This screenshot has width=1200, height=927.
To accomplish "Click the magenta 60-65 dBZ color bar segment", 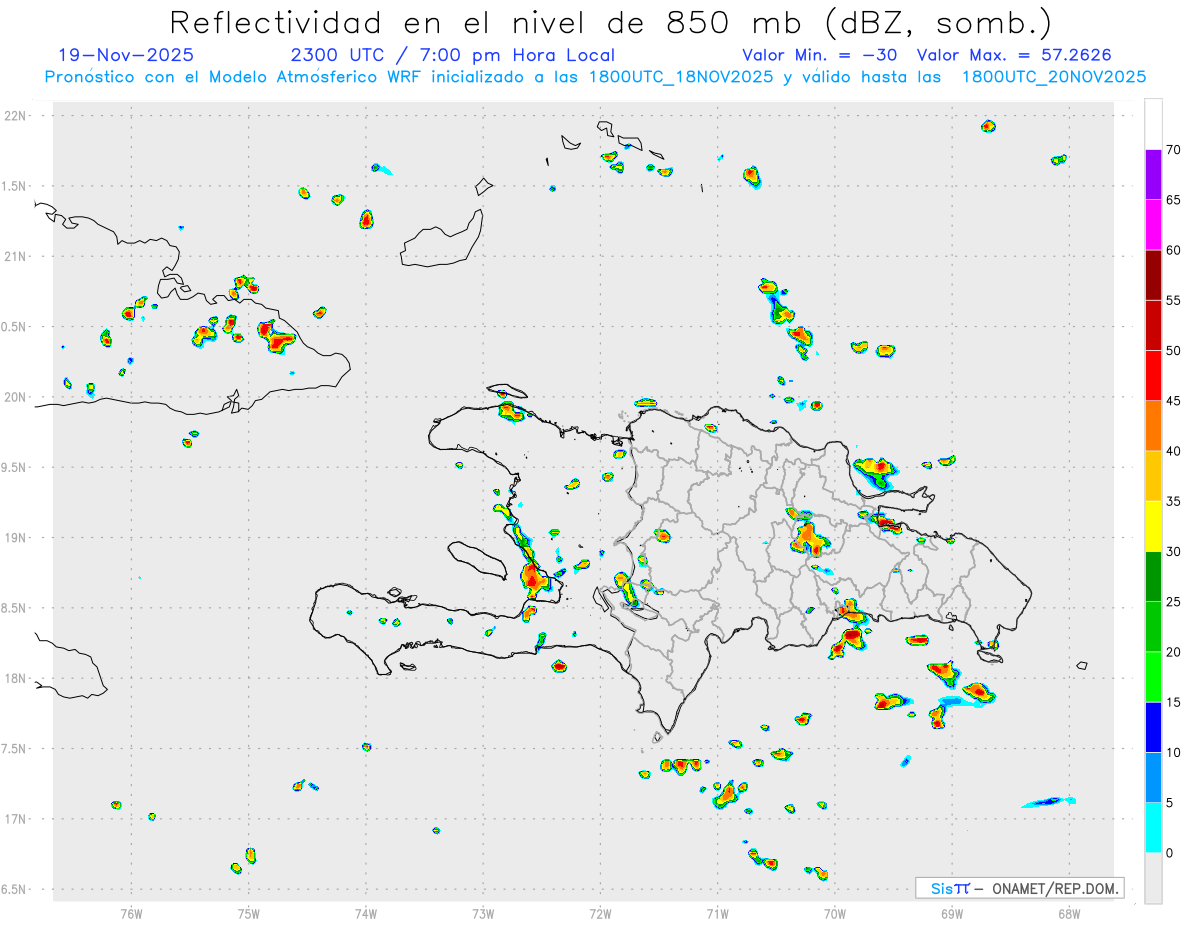I will tap(1153, 225).
